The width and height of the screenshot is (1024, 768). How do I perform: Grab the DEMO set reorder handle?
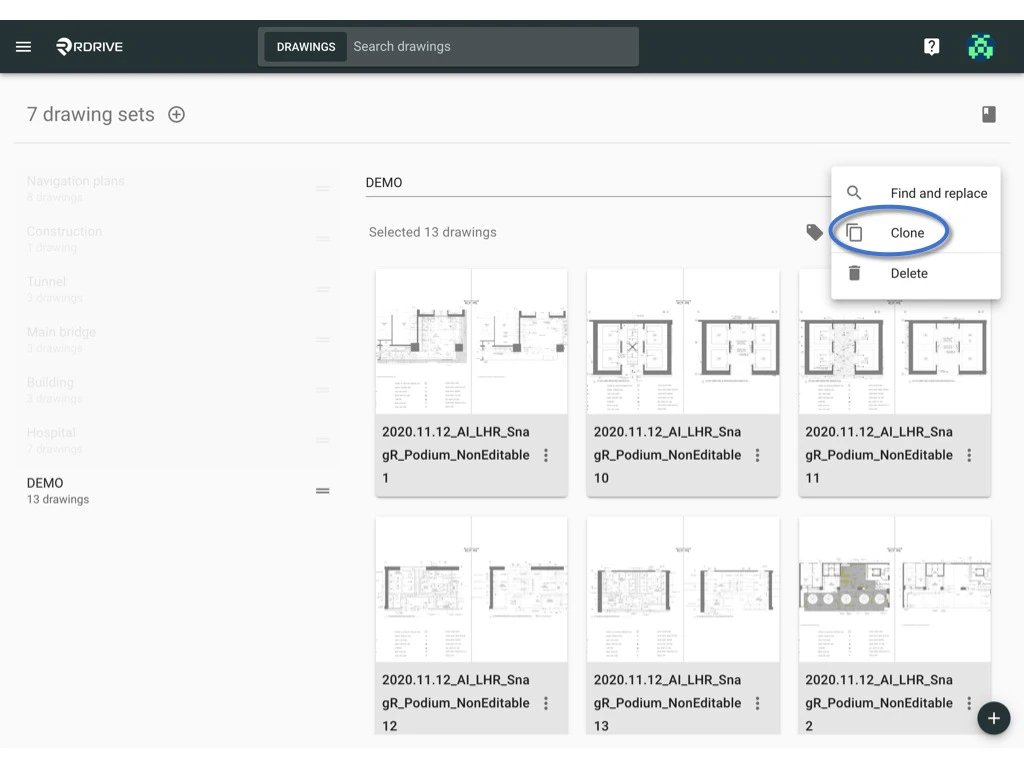(323, 490)
